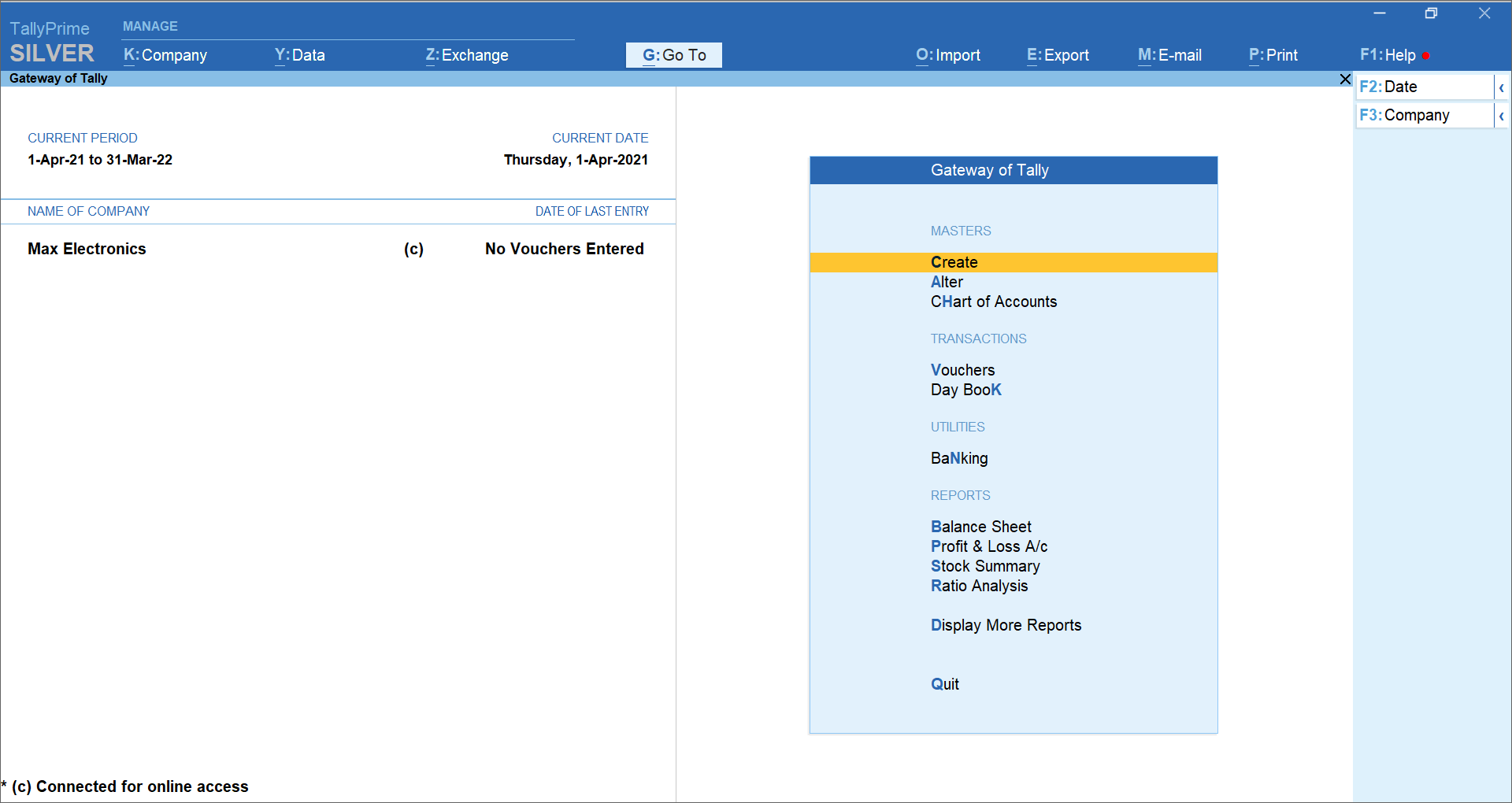Expand the F3 Company side chevron
This screenshot has height=803, width=1512.
[x=1501, y=116]
